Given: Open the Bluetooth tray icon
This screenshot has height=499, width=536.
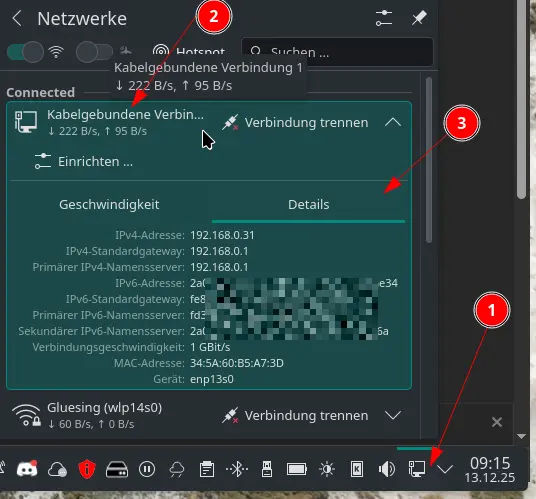Looking at the screenshot, I should click(237, 469).
